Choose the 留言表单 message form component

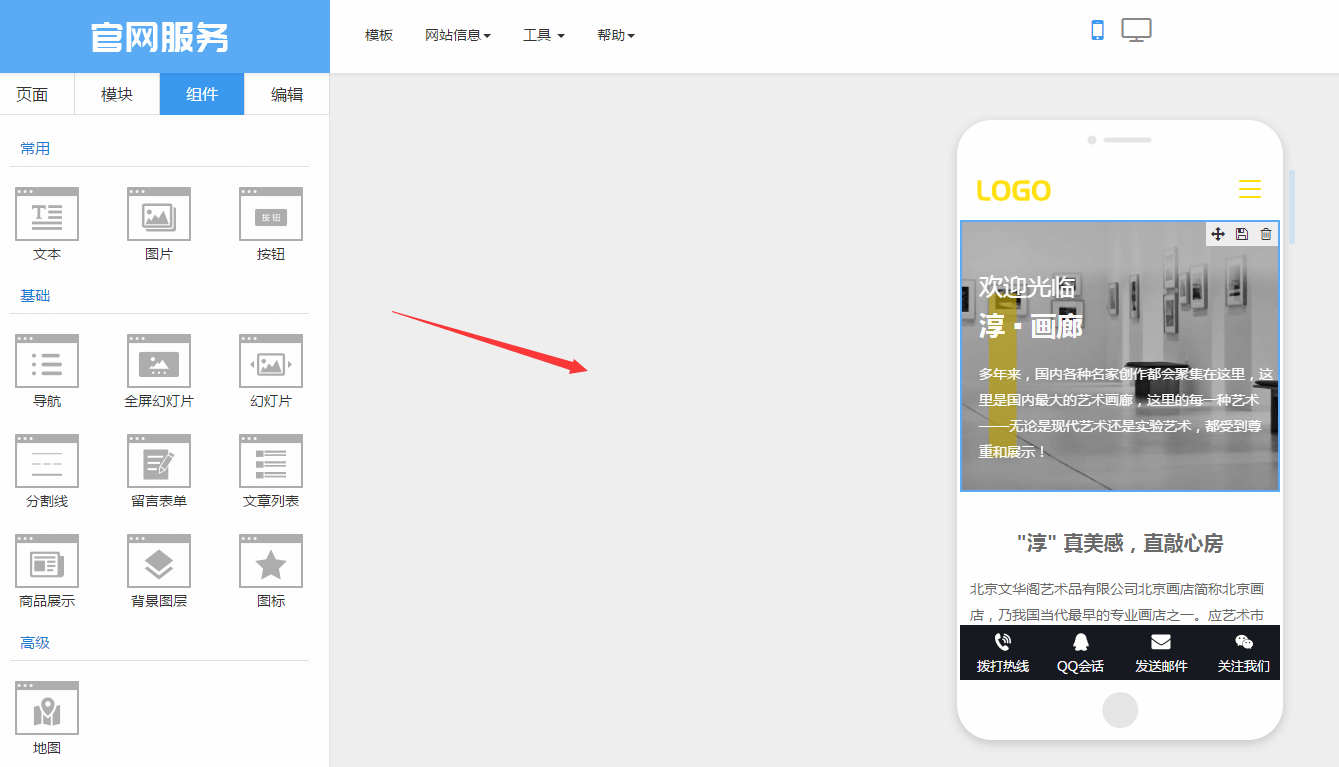tap(159, 461)
